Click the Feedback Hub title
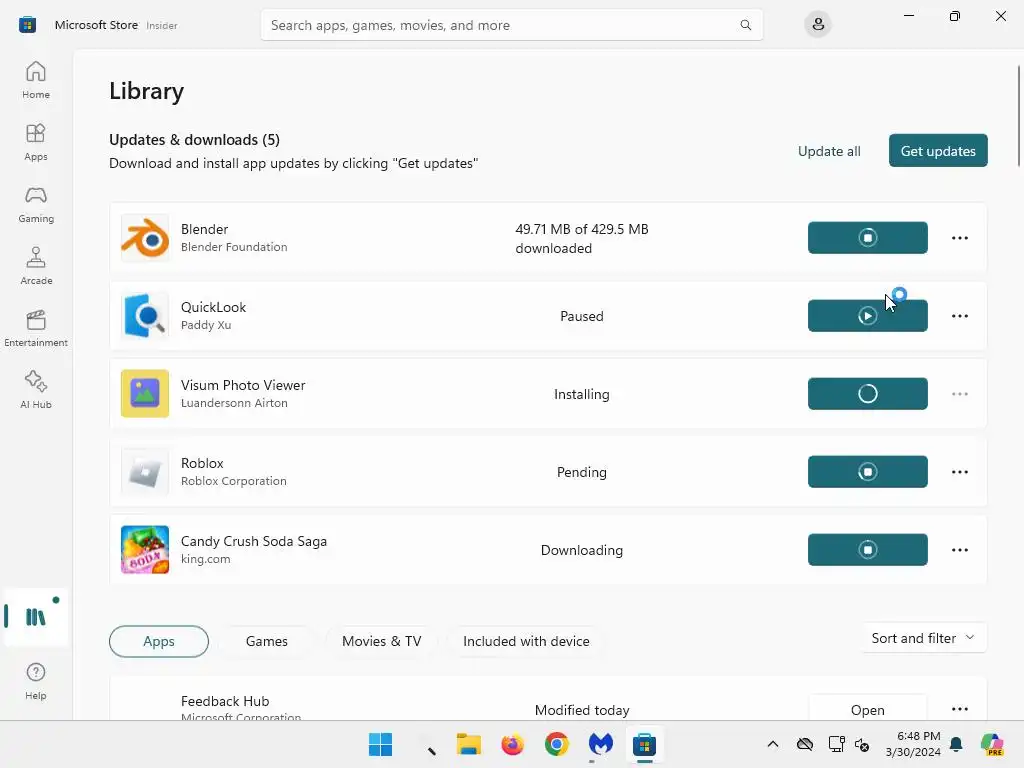This screenshot has width=1024, height=768. click(x=225, y=701)
